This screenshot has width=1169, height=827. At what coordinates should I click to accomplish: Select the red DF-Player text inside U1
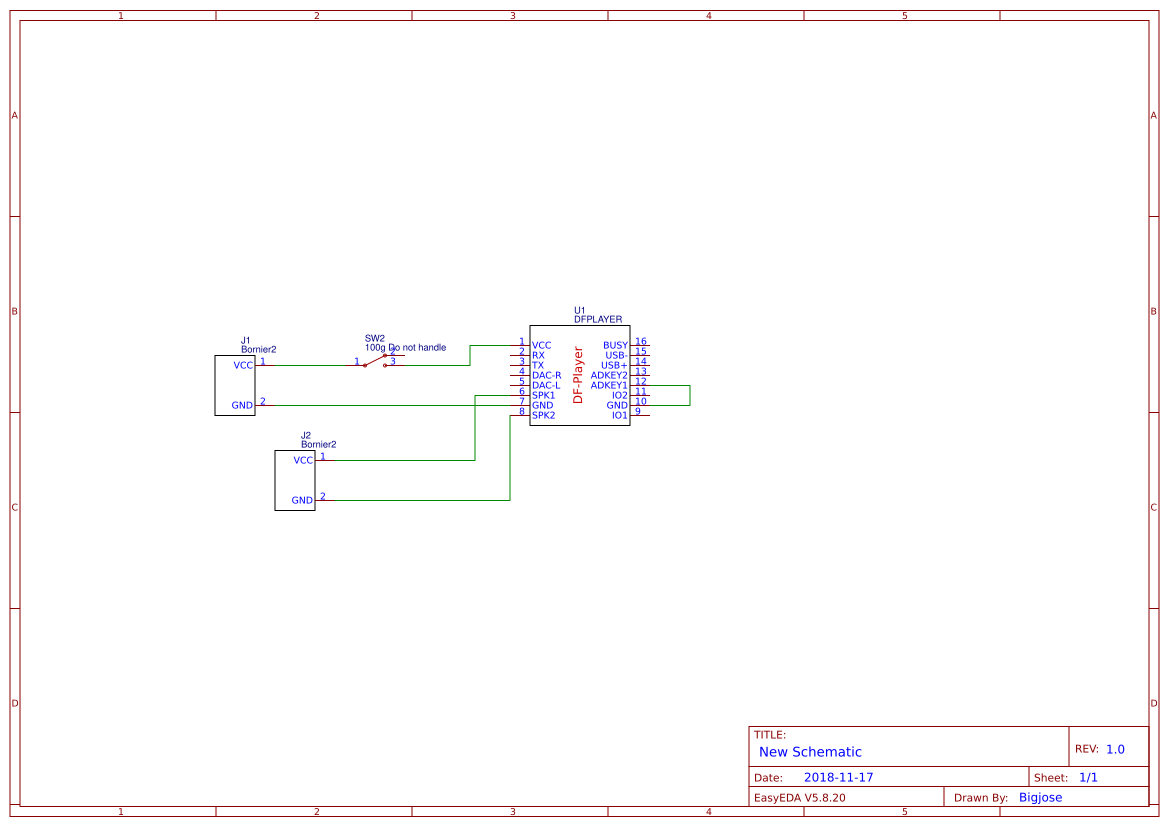pyautogui.click(x=577, y=375)
